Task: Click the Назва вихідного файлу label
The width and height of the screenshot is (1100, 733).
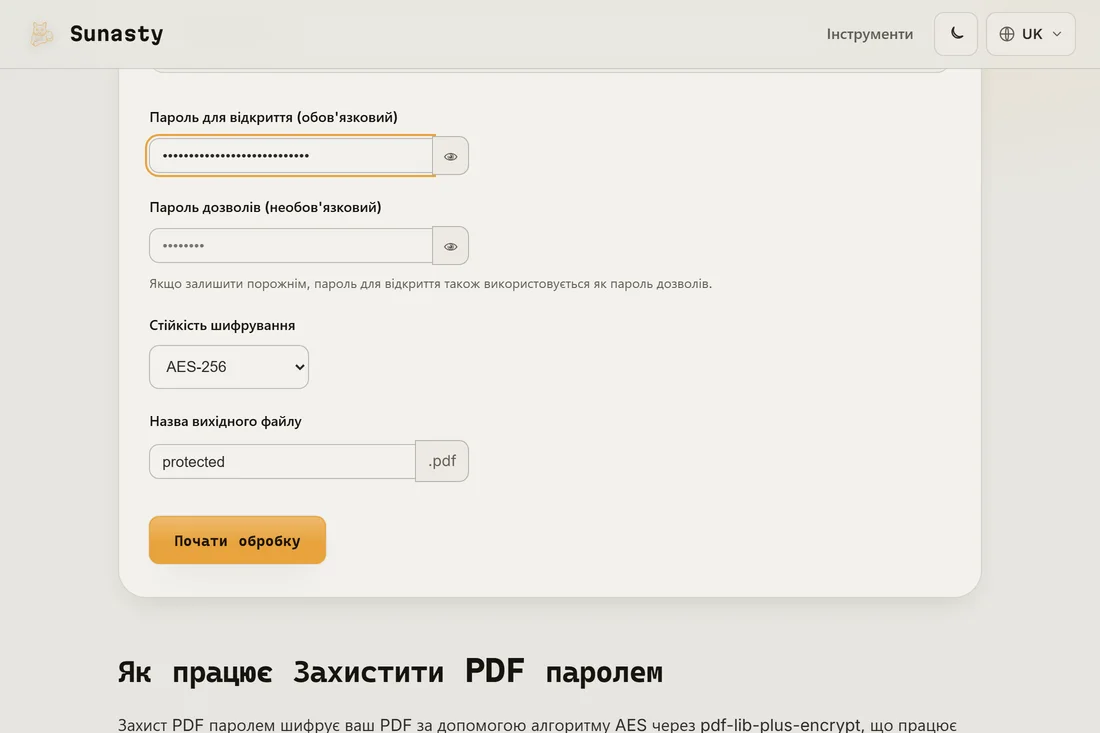Action: pos(225,421)
